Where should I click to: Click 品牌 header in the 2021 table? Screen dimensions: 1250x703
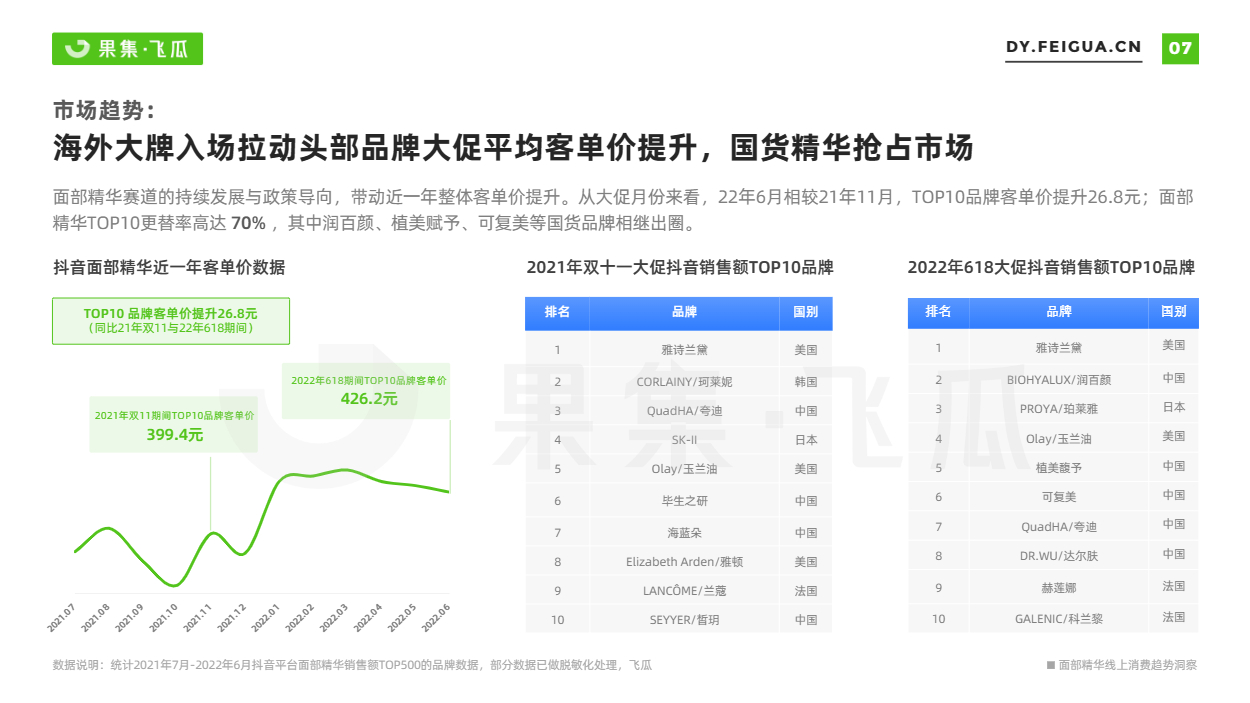pyautogui.click(x=684, y=312)
